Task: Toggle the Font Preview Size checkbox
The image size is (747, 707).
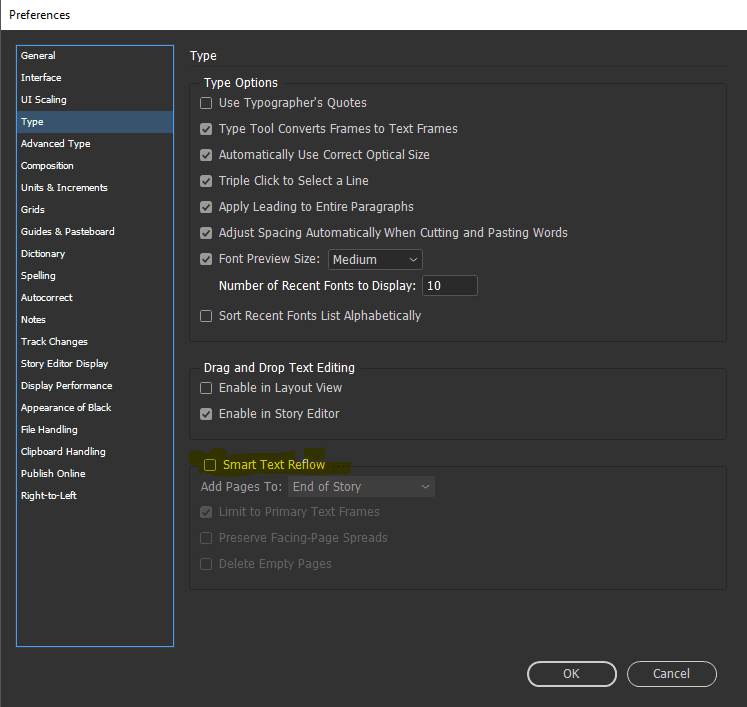Action: [x=206, y=259]
